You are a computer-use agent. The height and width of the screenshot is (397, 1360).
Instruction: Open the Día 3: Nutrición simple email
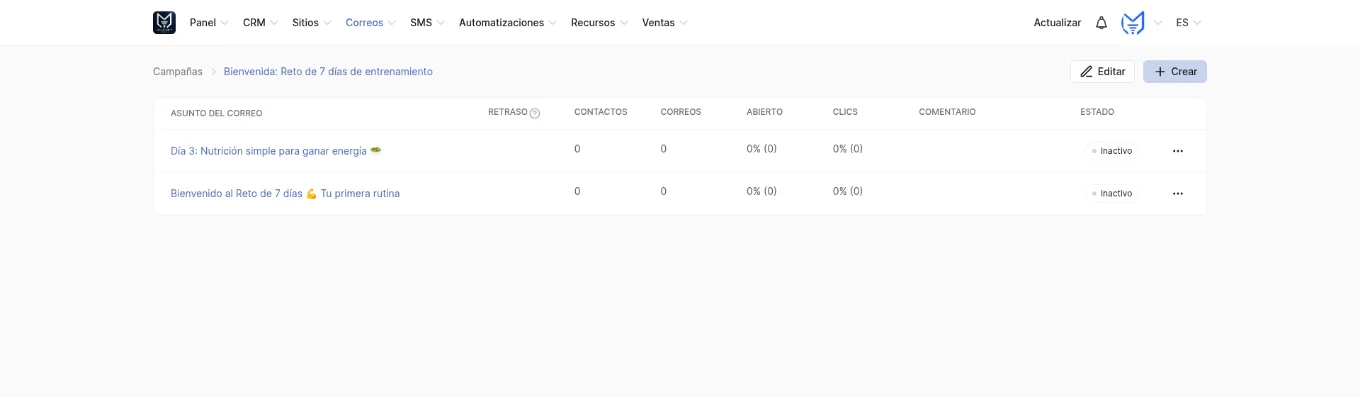point(276,151)
